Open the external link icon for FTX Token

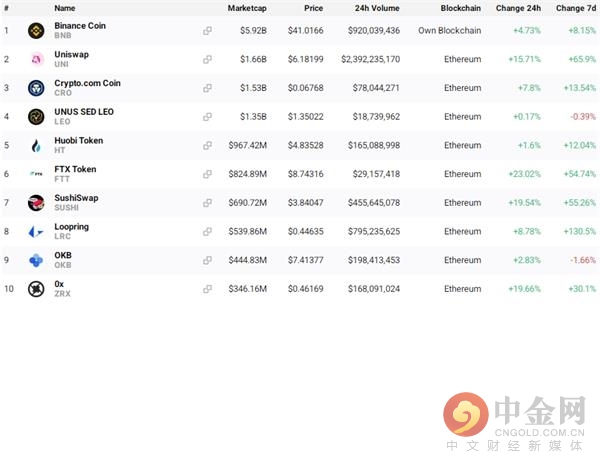[207, 174]
